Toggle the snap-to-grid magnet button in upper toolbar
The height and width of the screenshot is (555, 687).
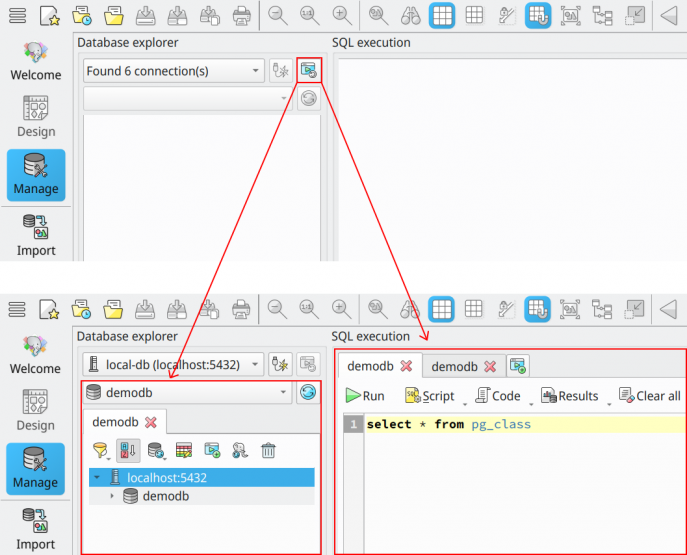[x=538, y=16]
